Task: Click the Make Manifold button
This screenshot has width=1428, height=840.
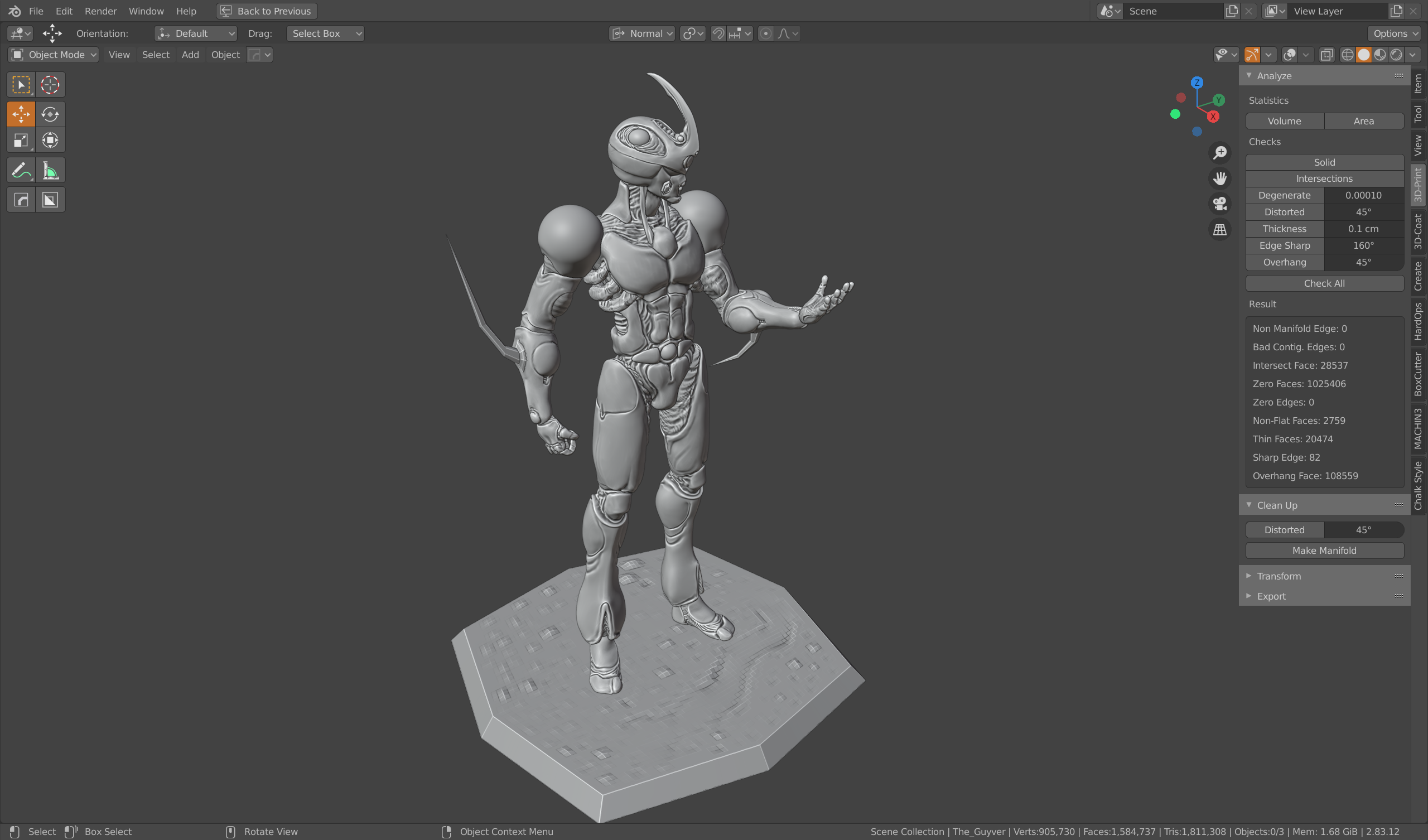Action: click(x=1324, y=551)
